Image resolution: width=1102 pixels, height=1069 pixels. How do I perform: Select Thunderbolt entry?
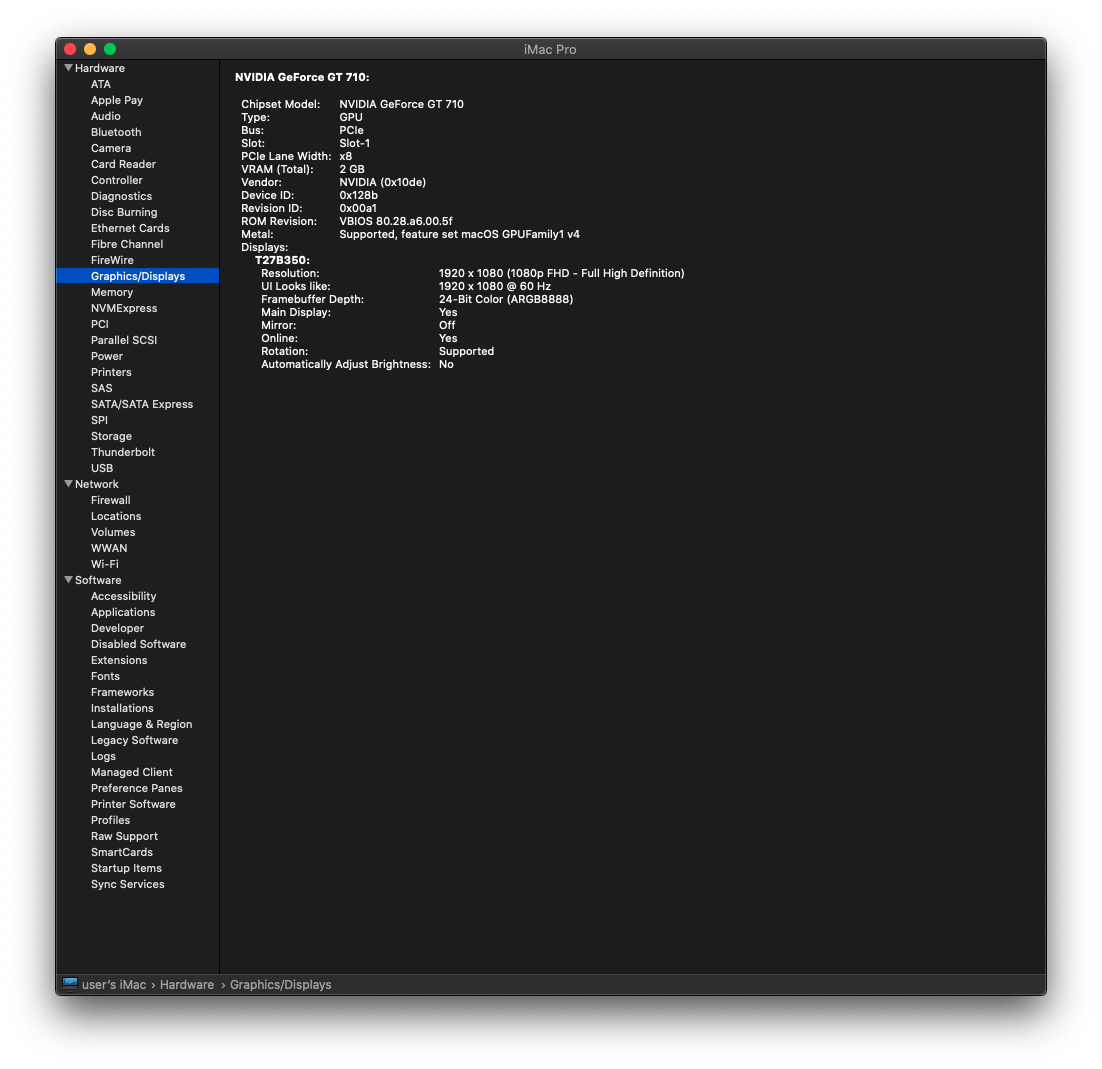tap(123, 453)
